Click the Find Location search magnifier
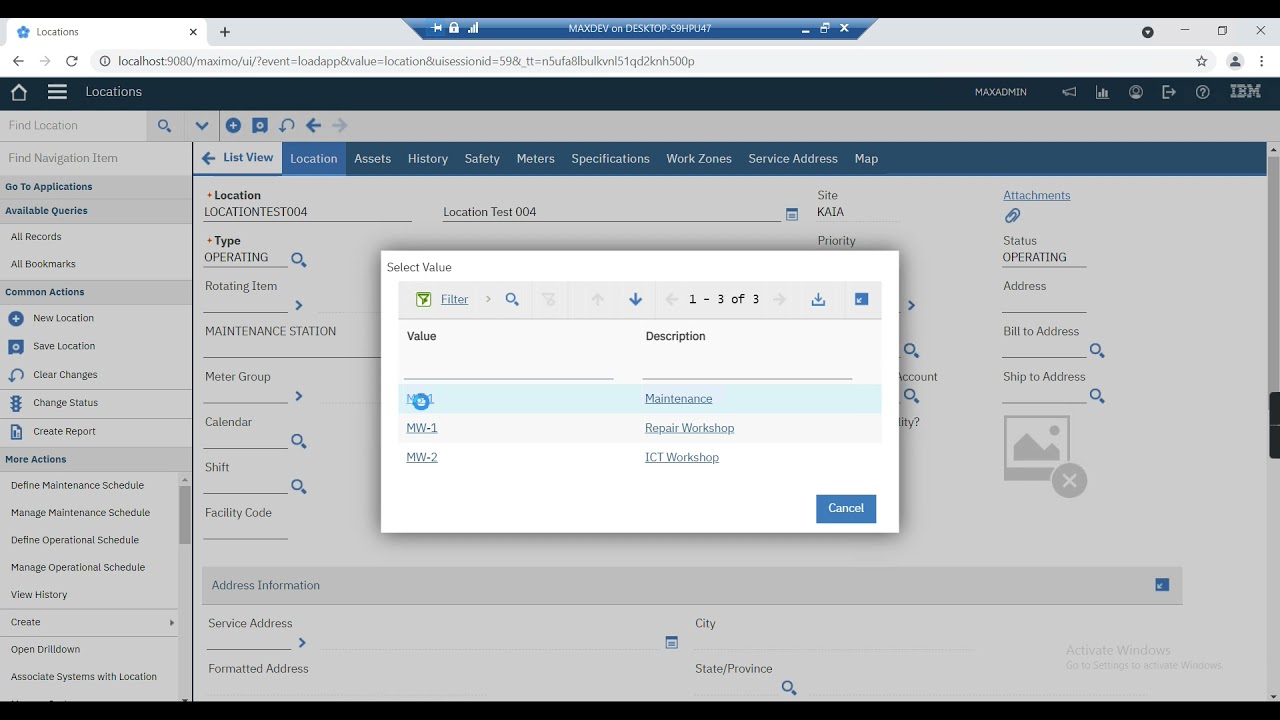This screenshot has height=720, width=1280. pos(165,126)
